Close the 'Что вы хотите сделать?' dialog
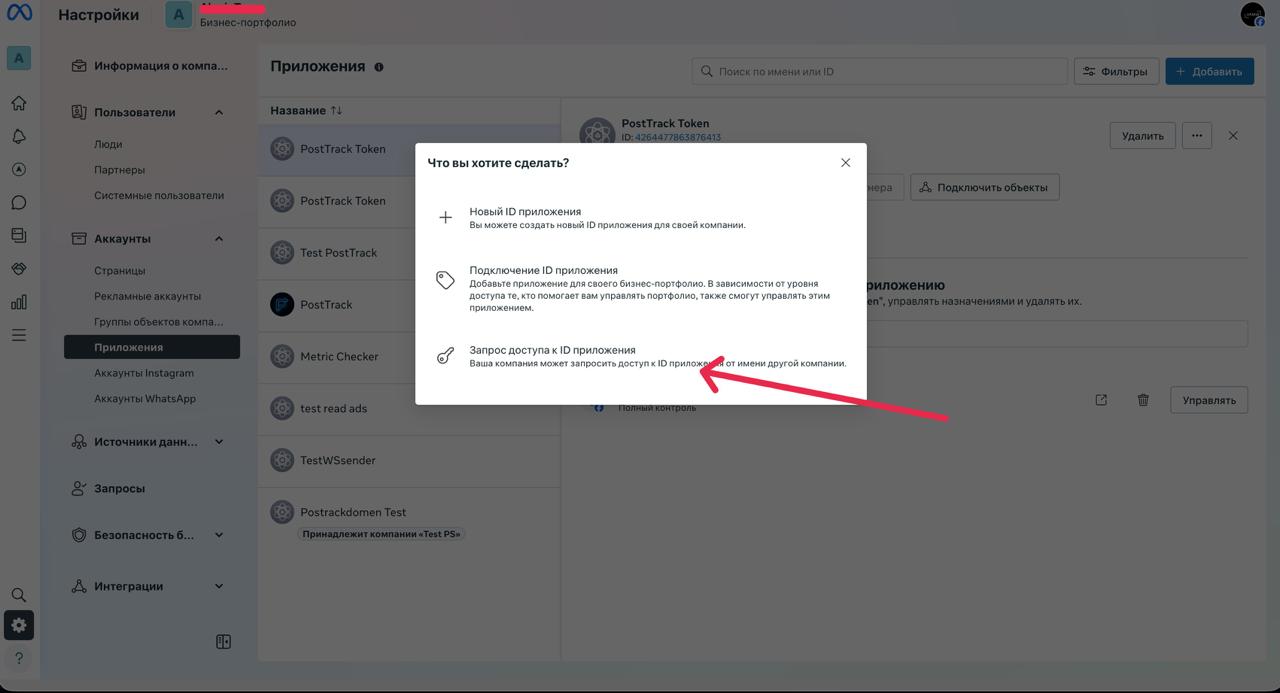Screen dimensions: 1280x693 point(845,162)
